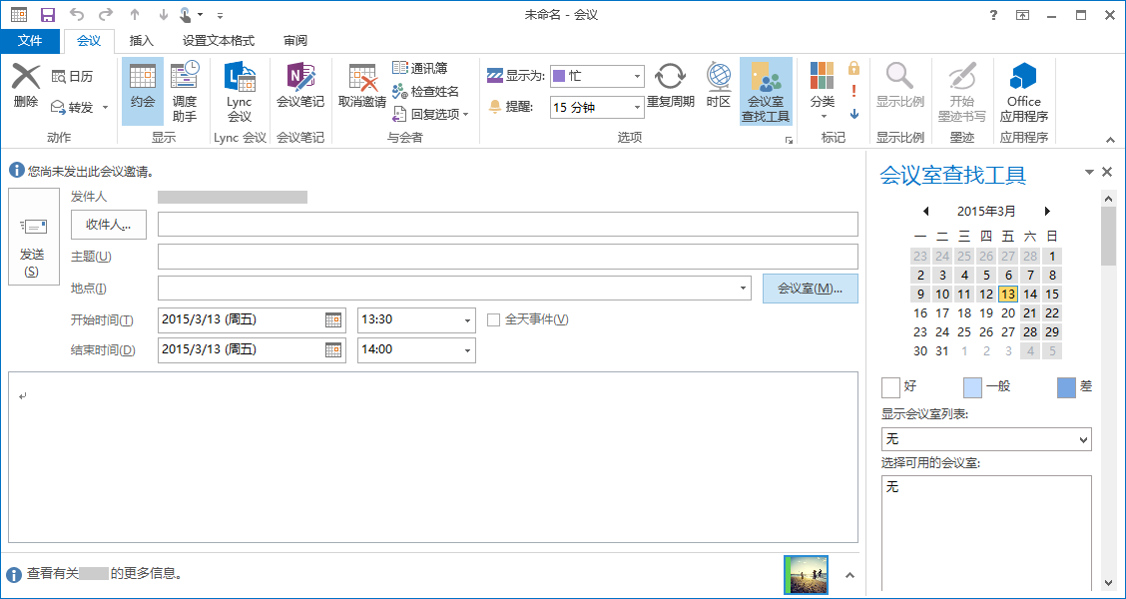Open 调度助手 view
Image resolution: width=1126 pixels, height=599 pixels.
coord(184,90)
